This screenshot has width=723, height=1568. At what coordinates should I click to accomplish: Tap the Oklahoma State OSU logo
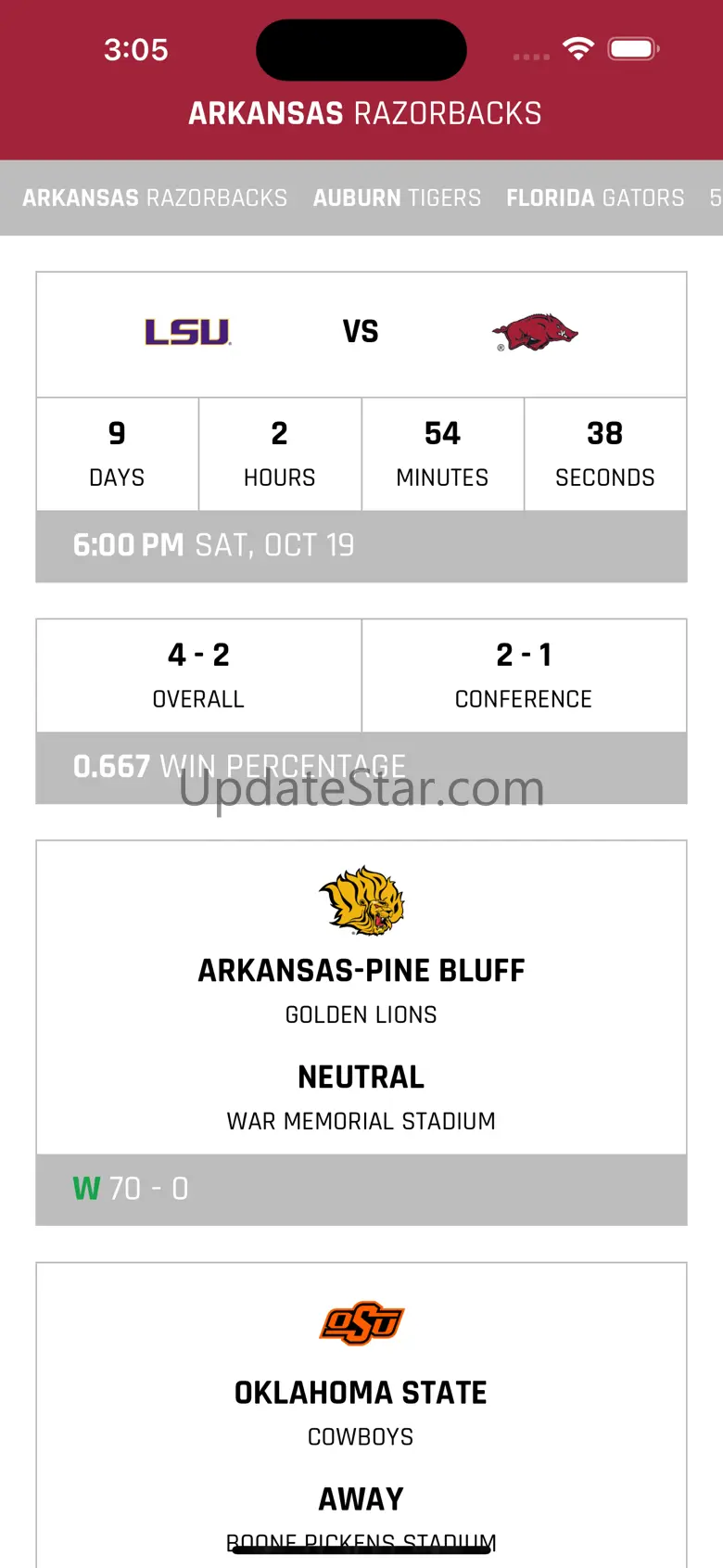click(x=361, y=1323)
